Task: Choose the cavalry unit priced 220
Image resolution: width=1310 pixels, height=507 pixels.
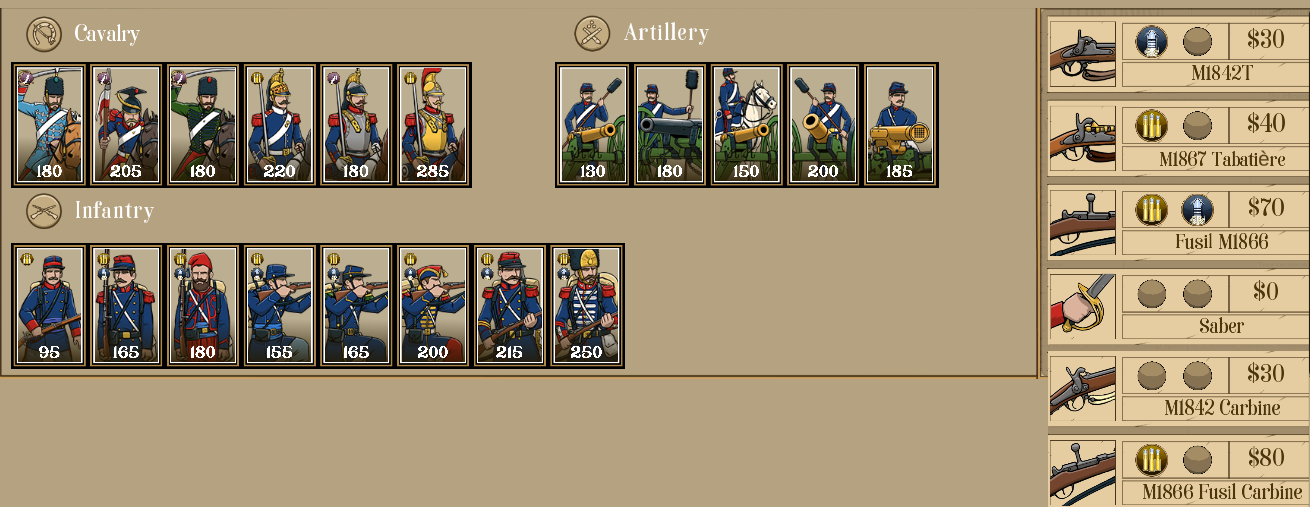Action: coord(280,125)
